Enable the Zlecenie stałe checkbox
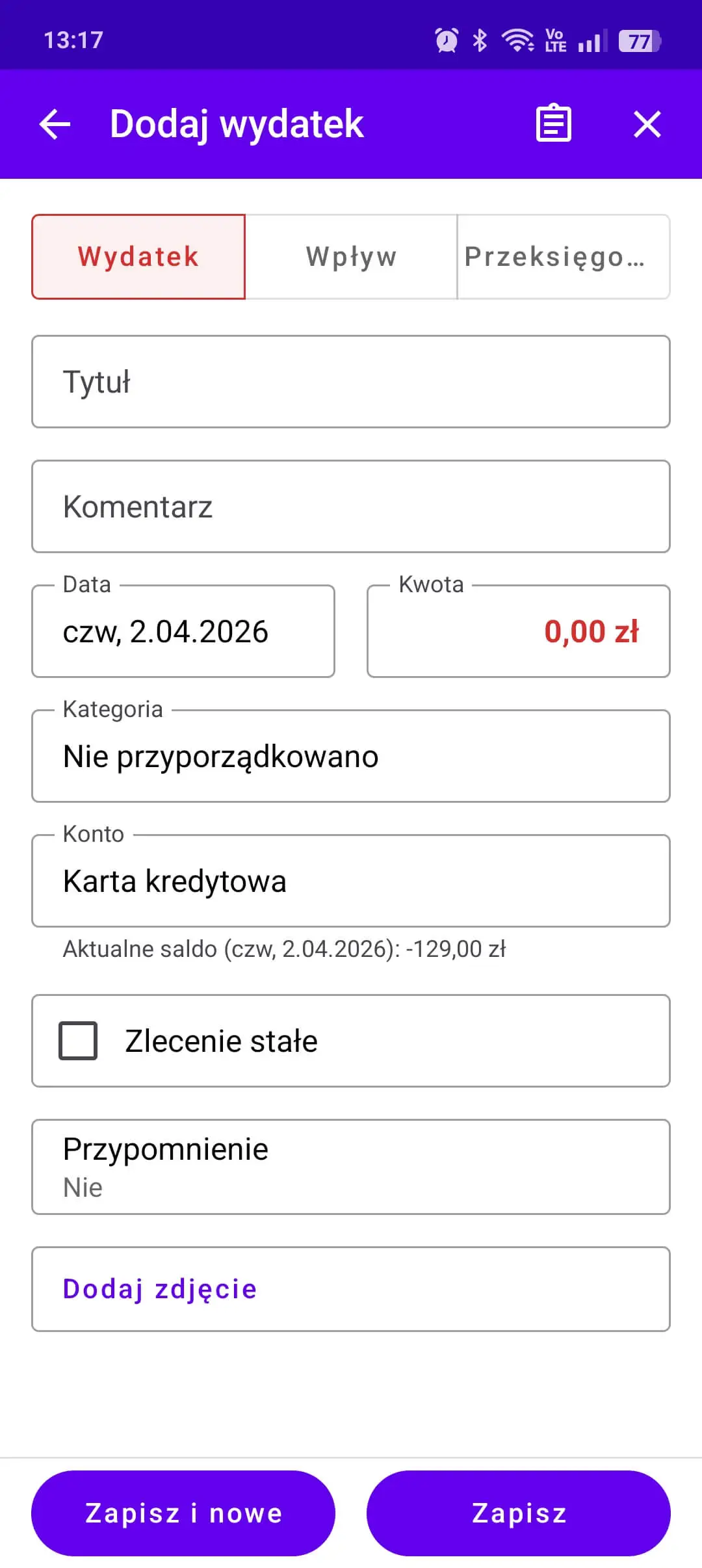 coord(78,1041)
